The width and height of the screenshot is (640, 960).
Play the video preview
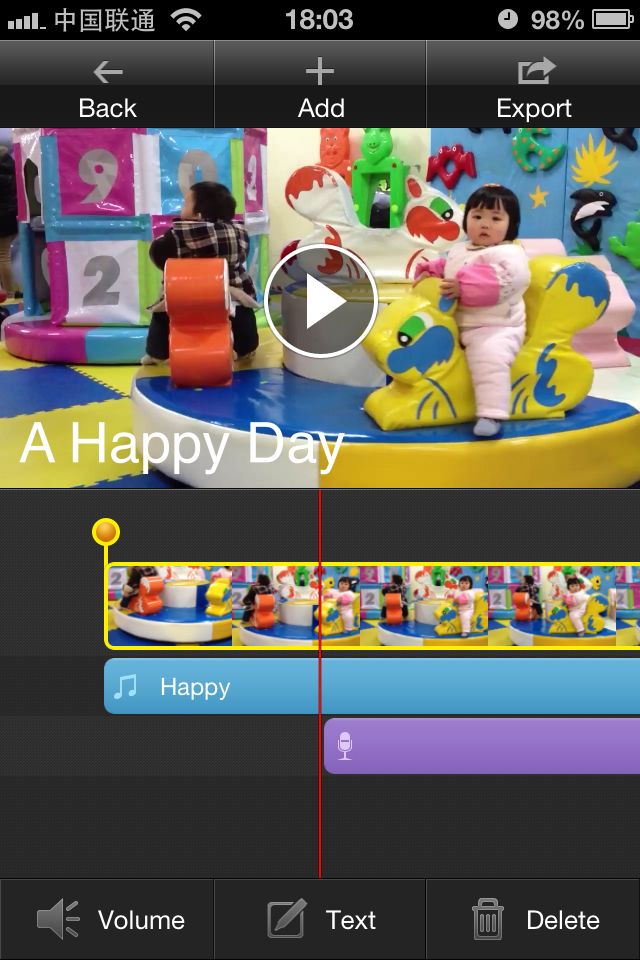pos(320,301)
